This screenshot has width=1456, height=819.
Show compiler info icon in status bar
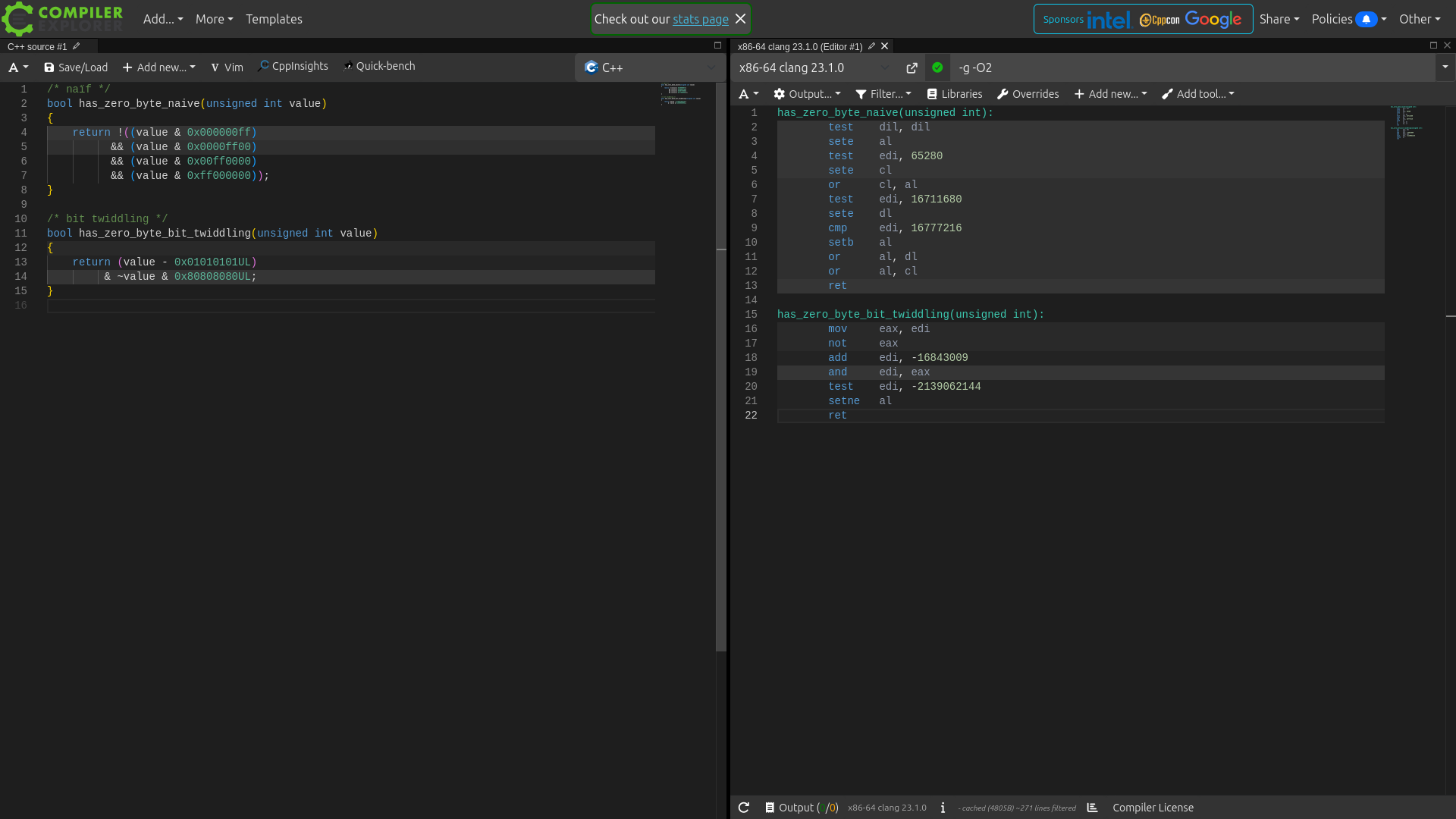coord(943,808)
